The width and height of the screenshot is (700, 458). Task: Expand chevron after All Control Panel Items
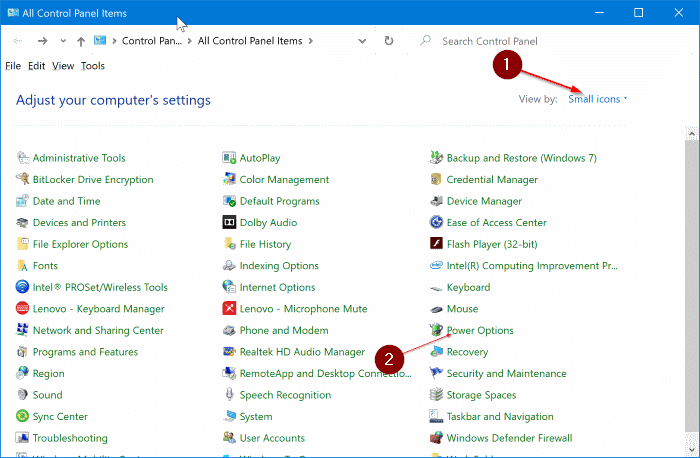click(x=311, y=41)
